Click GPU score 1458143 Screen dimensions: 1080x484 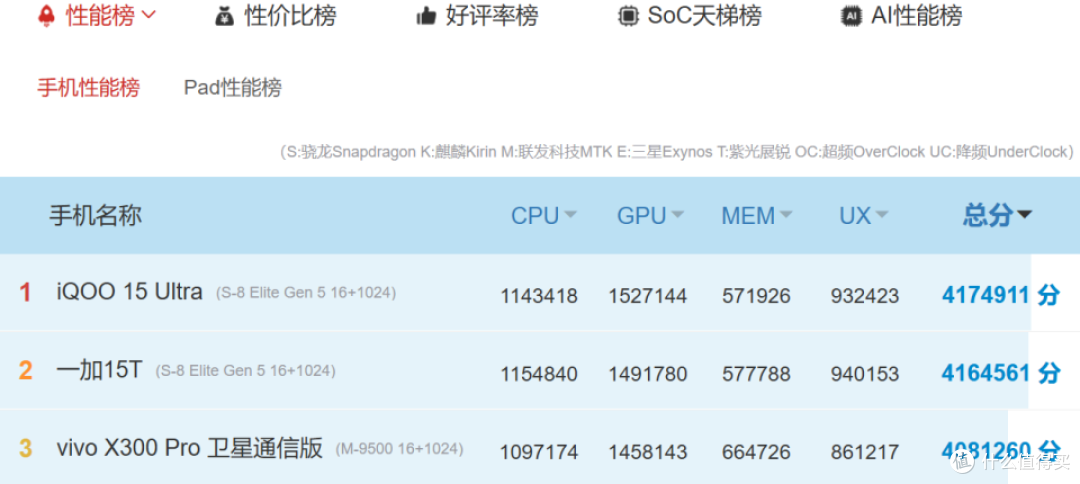pyautogui.click(x=647, y=452)
